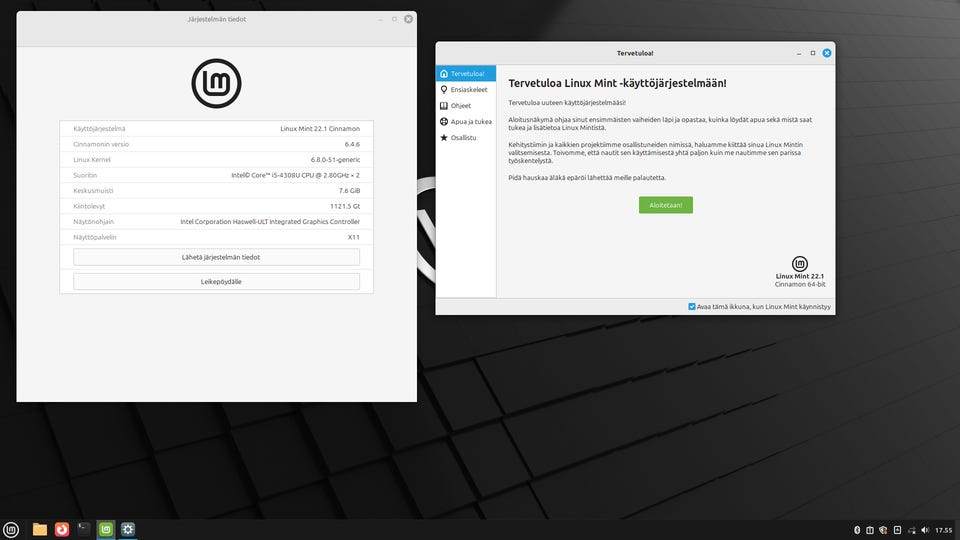Open Update Manager shield tray icon
The image size is (960, 540).
pos(883,530)
